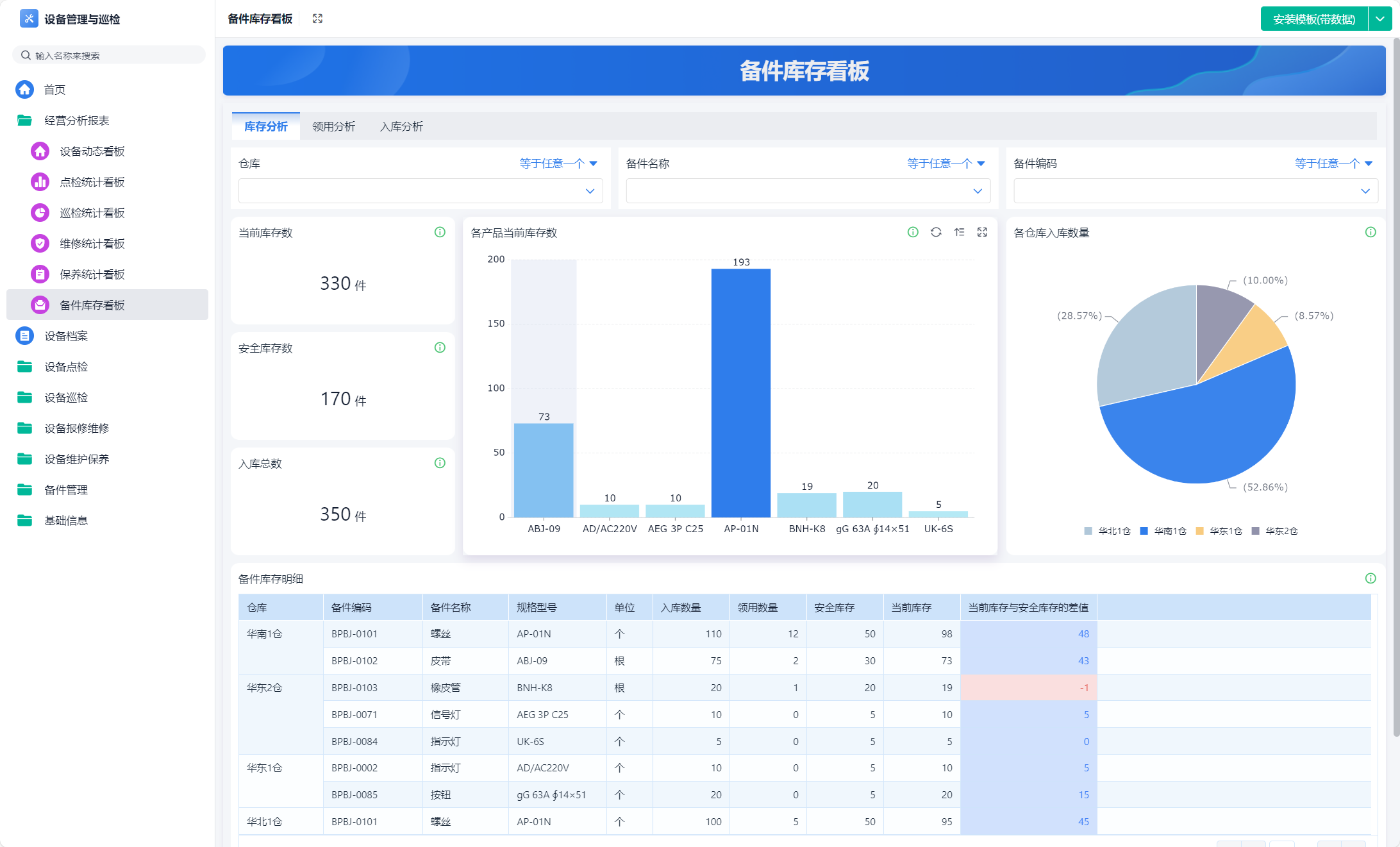Click the fullscreen icon beside 备件库存看板 title
Image resolution: width=1400 pixels, height=847 pixels.
pos(317,19)
